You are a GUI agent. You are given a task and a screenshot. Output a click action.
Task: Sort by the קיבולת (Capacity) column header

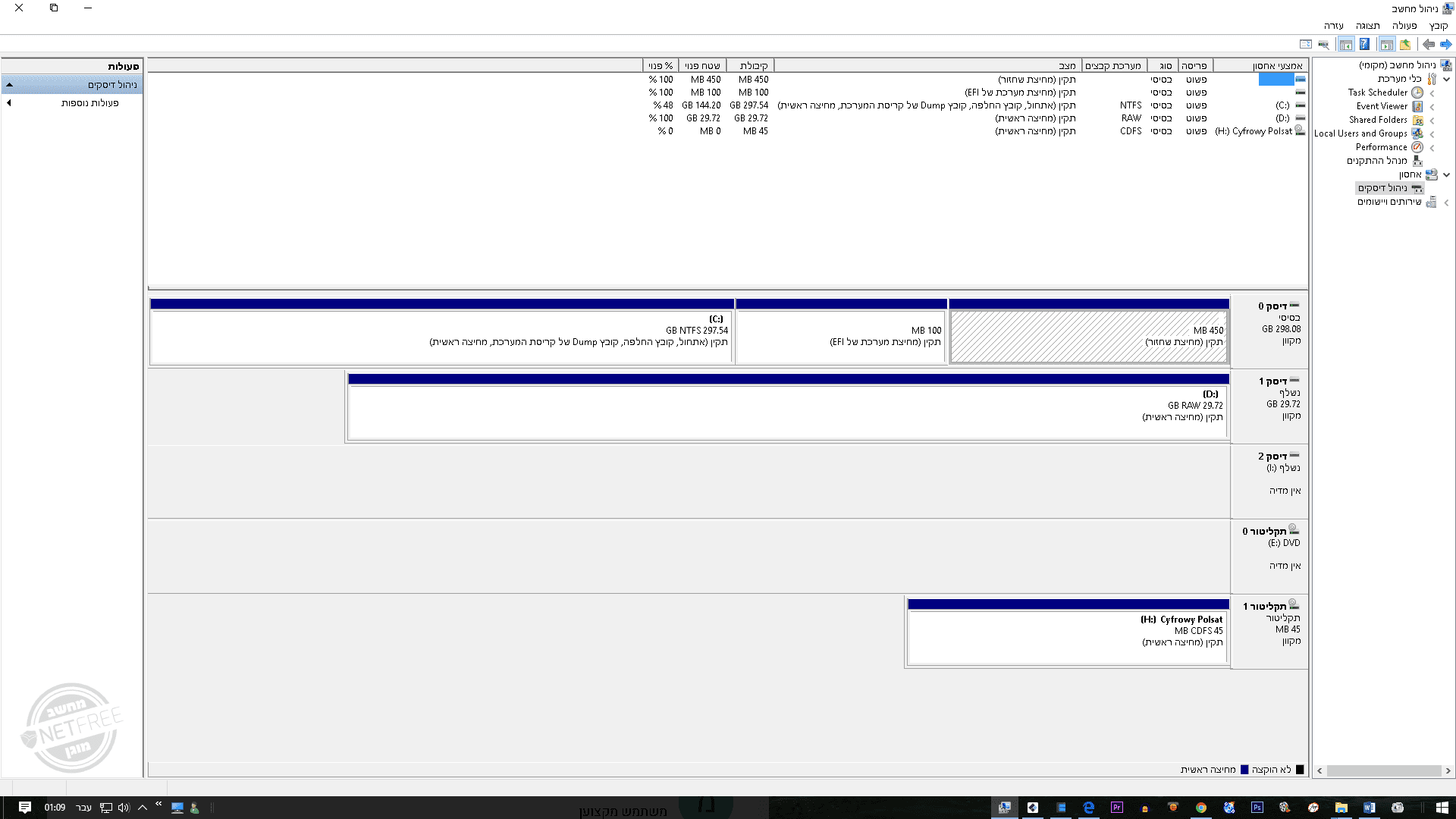pos(753,66)
